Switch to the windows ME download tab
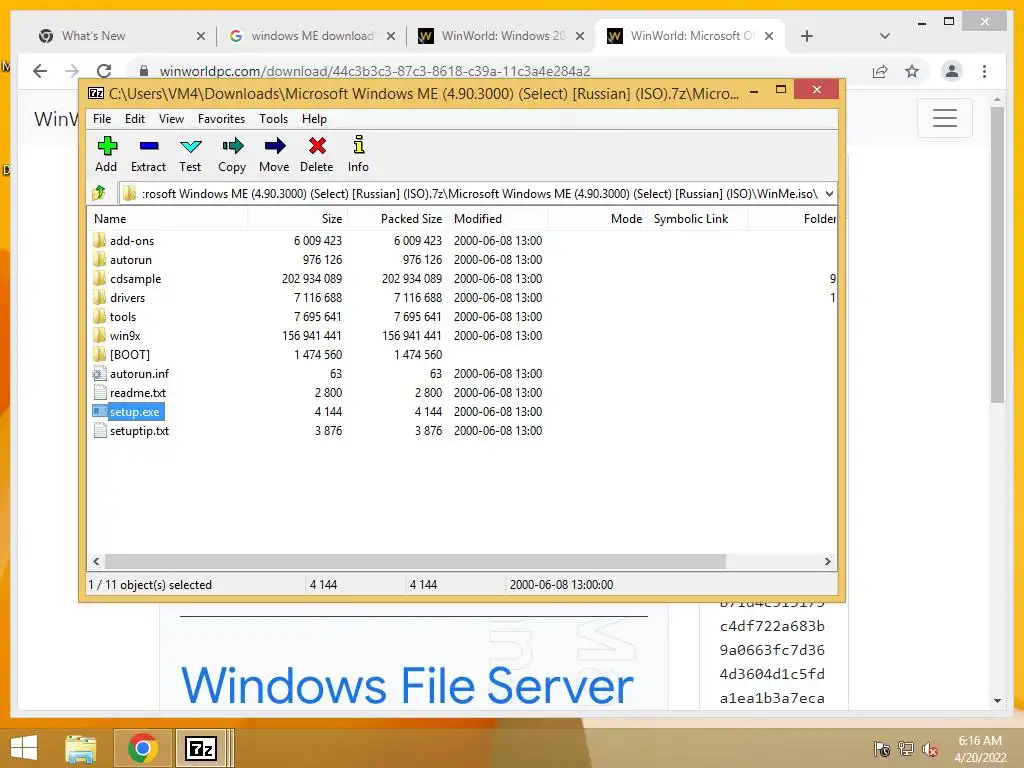This screenshot has height=768, width=1024. click(312, 36)
